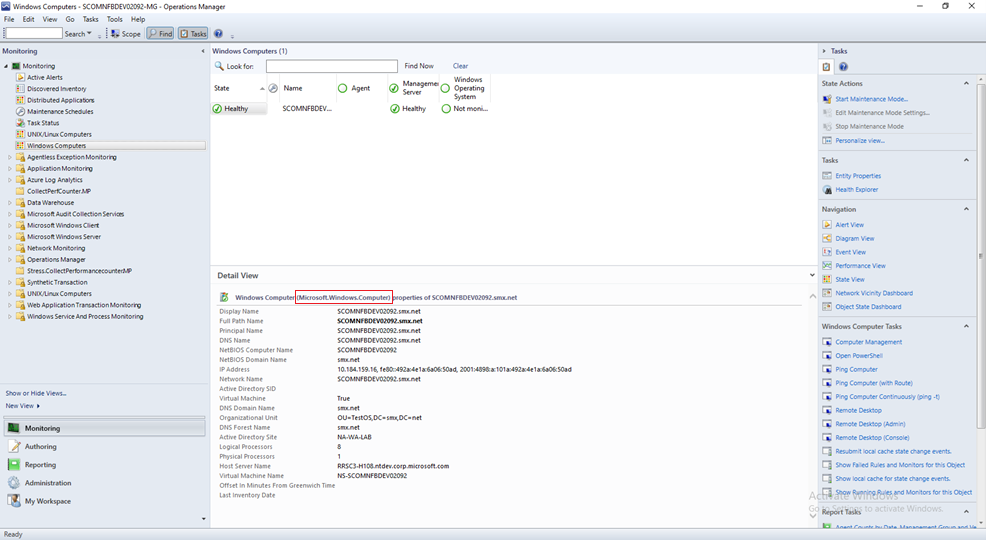The width and height of the screenshot is (986, 540).
Task: Click Start Maintenance Mode icon
Action: click(827, 99)
